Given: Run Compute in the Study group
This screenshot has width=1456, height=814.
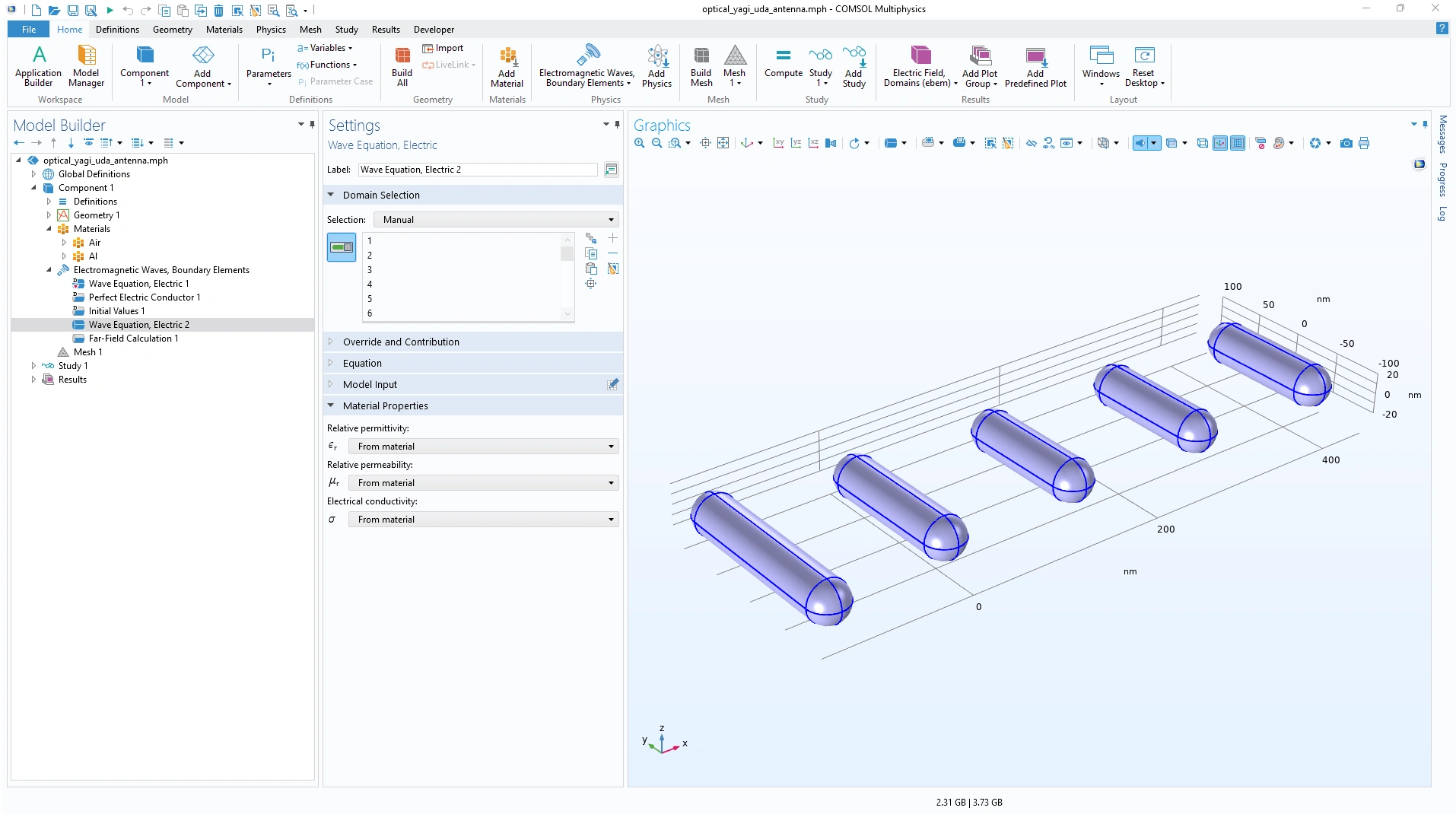Looking at the screenshot, I should [x=783, y=62].
